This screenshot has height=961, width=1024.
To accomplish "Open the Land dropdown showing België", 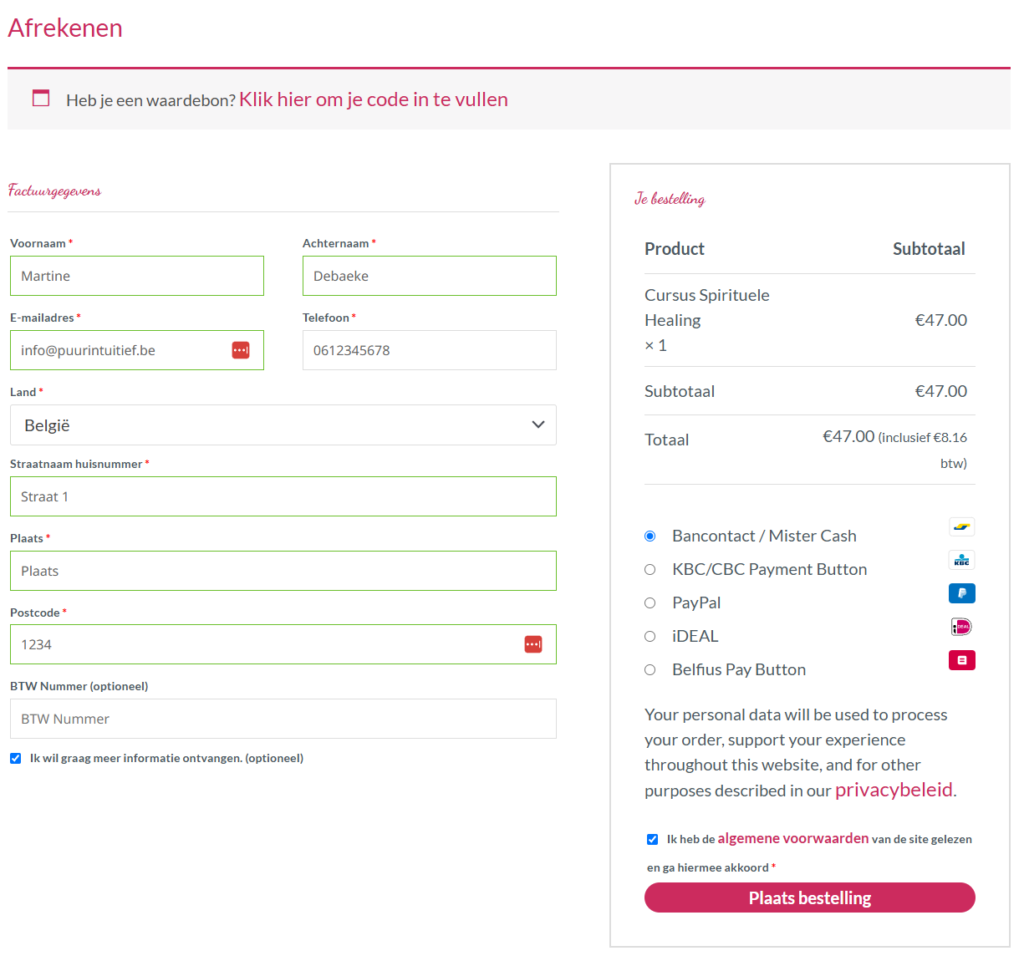I will click(283, 425).
